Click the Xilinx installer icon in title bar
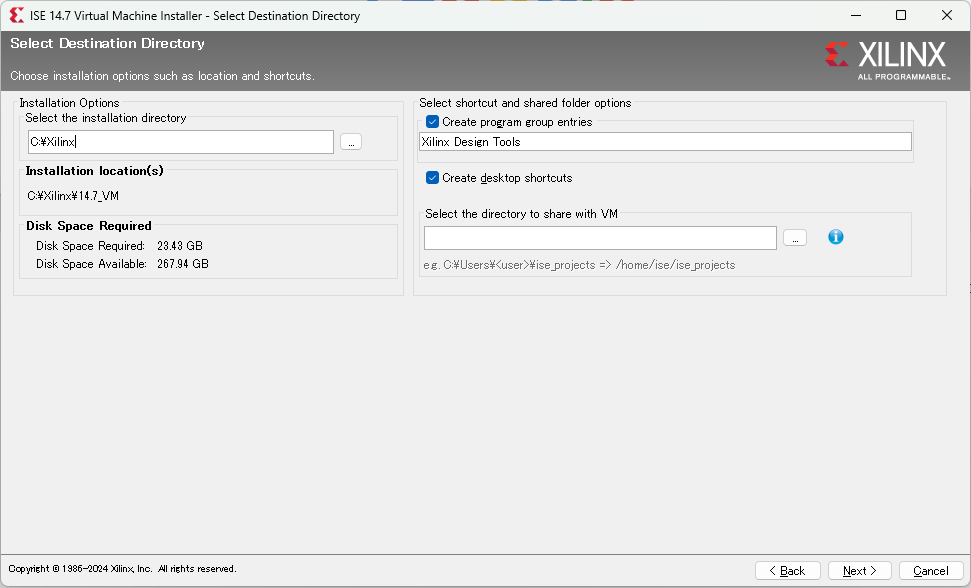Image resolution: width=971 pixels, height=588 pixels. [17, 15]
